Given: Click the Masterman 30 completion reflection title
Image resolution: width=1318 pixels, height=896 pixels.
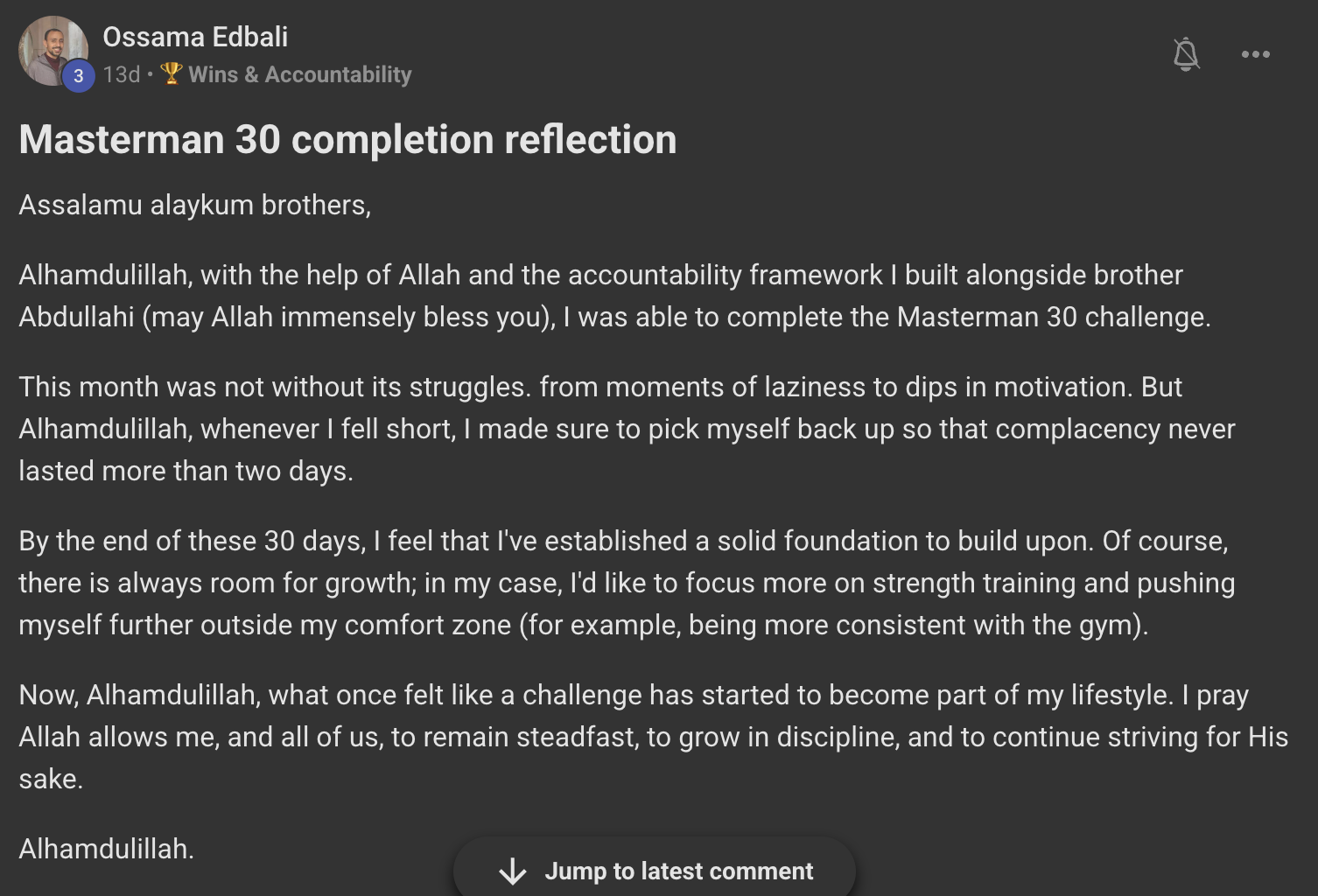Looking at the screenshot, I should [347, 140].
